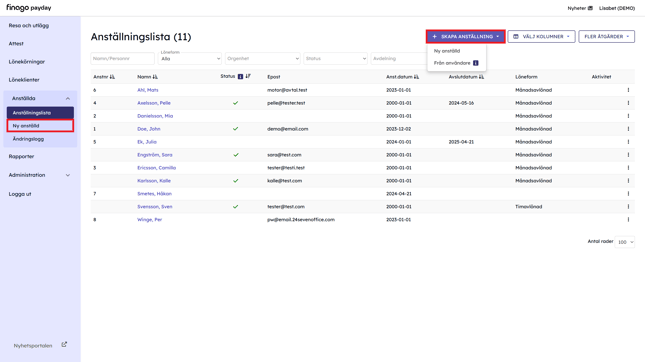Open the Välj kolumner dropdown

pyautogui.click(x=541, y=37)
